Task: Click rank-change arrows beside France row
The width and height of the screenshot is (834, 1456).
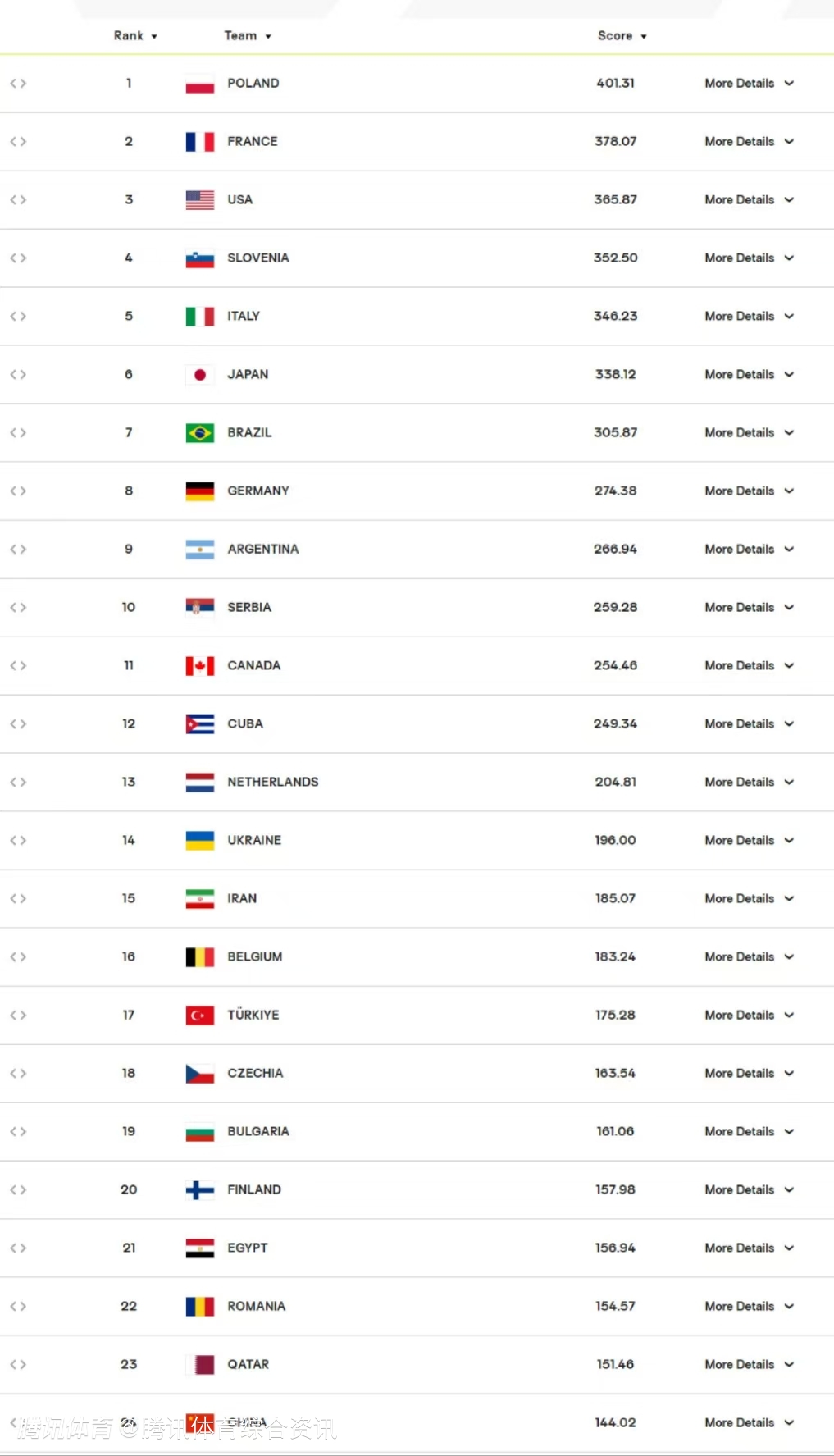Action: point(18,142)
